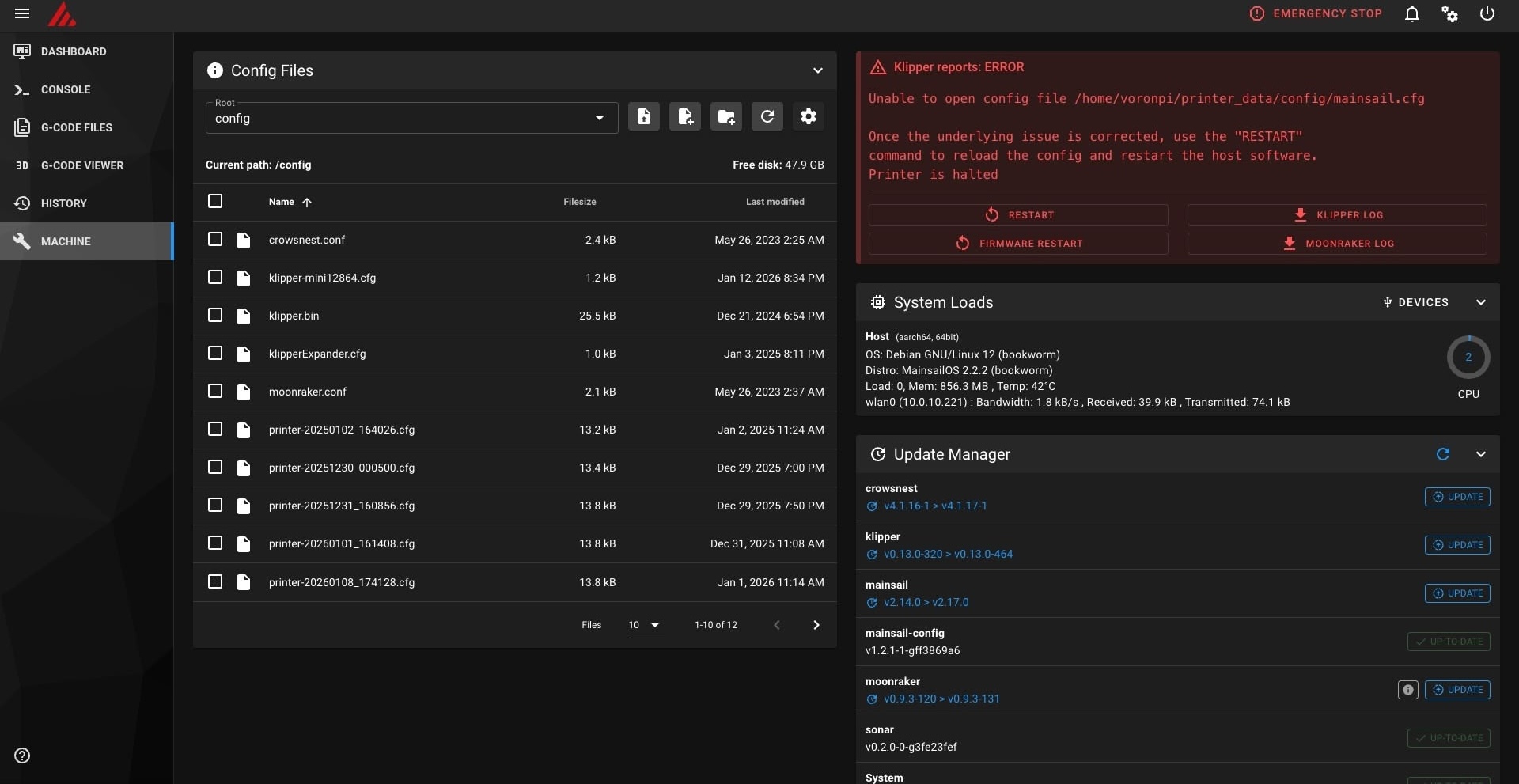Open the notifications bell
Viewport: 1519px width, 784px height.
pyautogui.click(x=1412, y=13)
